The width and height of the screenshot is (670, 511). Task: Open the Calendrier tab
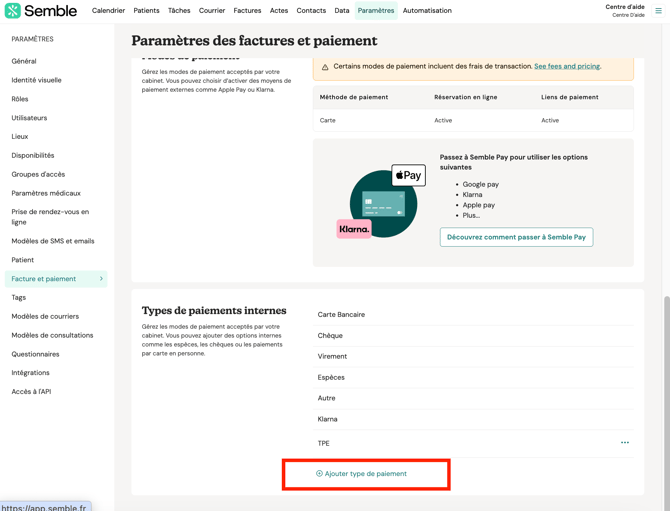[x=108, y=11]
